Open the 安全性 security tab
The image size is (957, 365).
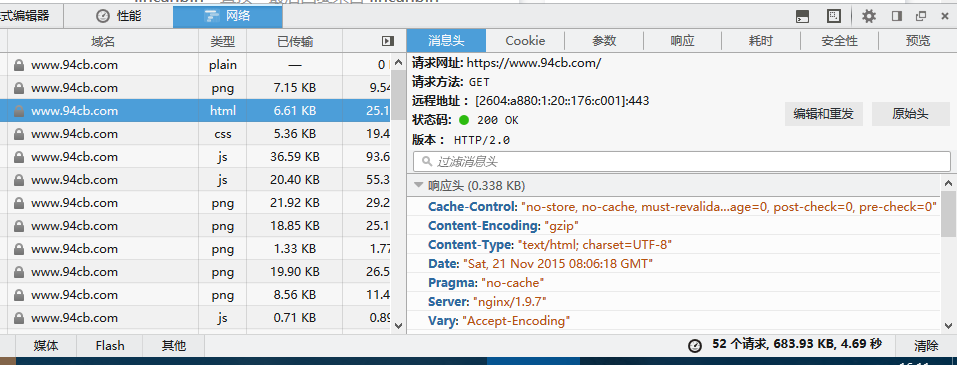click(839, 41)
